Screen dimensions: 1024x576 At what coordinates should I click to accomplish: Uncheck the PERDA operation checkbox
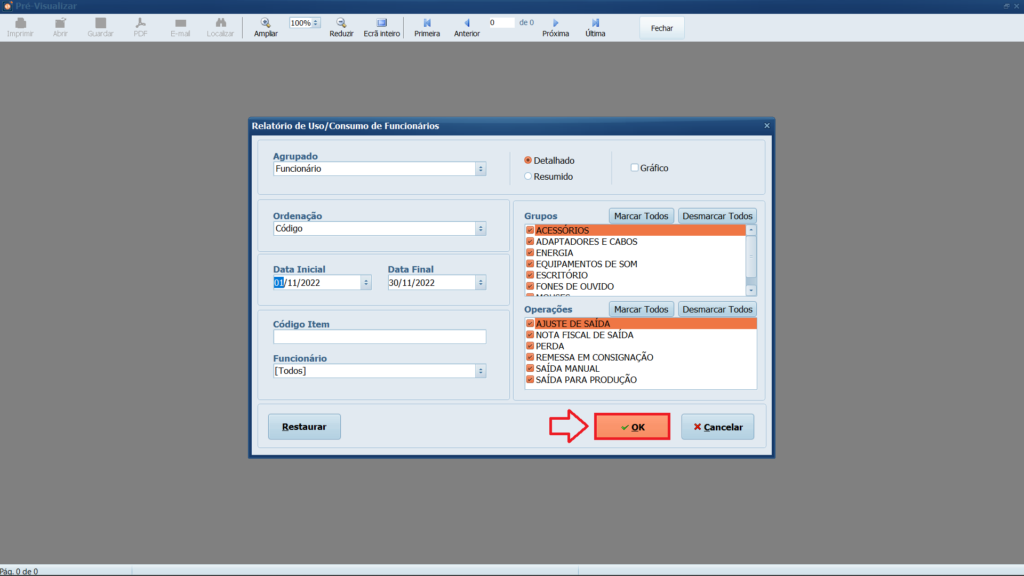click(x=530, y=346)
